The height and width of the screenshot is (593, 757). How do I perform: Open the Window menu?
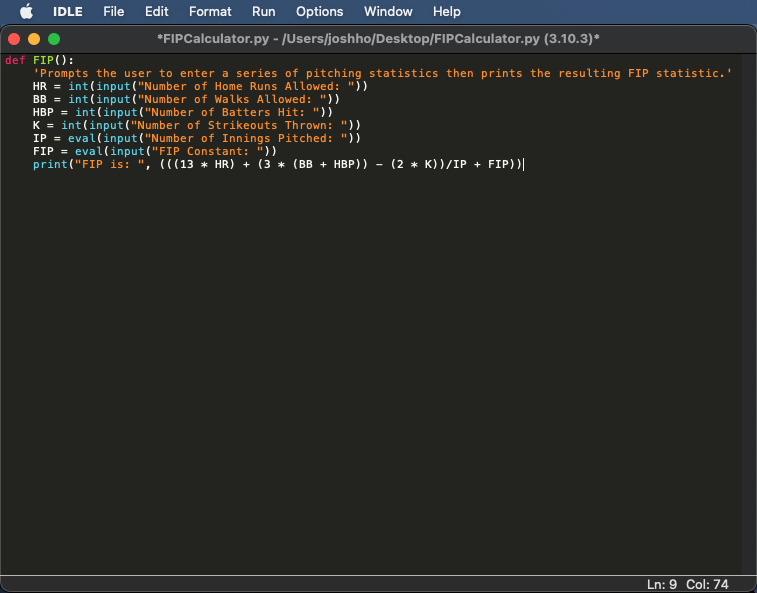(x=388, y=12)
